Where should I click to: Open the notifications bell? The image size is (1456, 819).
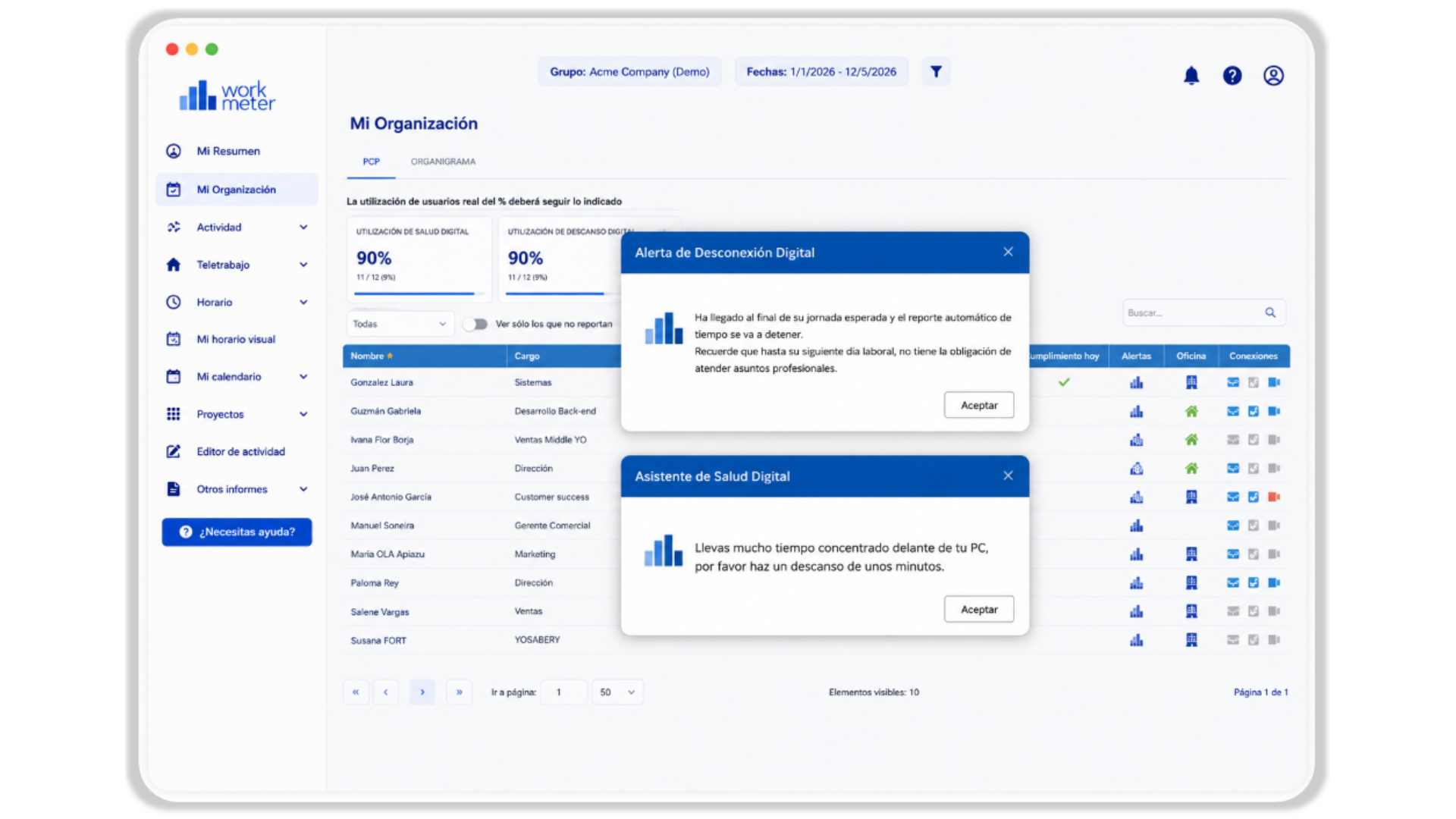pos(1191,75)
